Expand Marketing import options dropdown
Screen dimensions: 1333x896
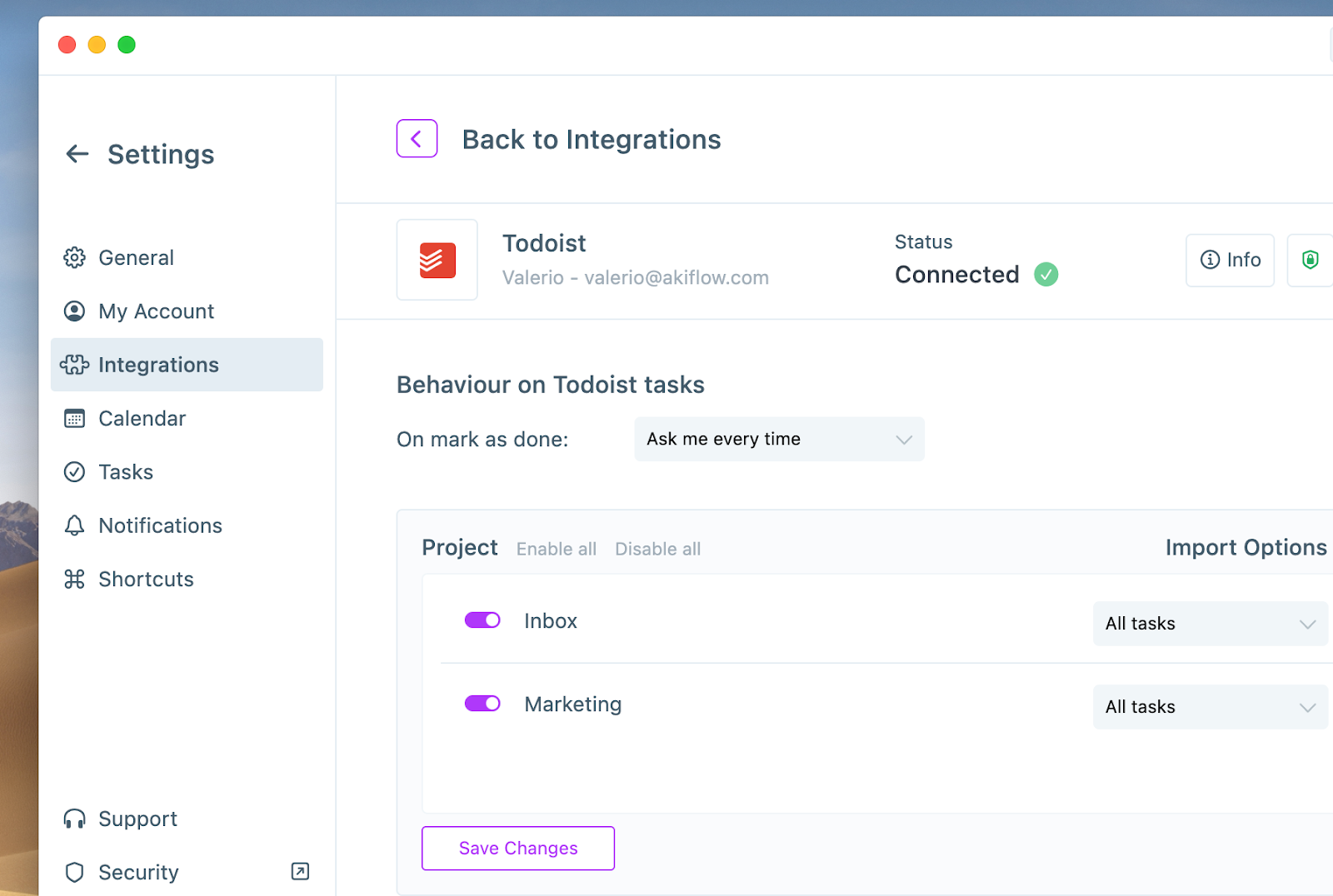tap(1210, 707)
